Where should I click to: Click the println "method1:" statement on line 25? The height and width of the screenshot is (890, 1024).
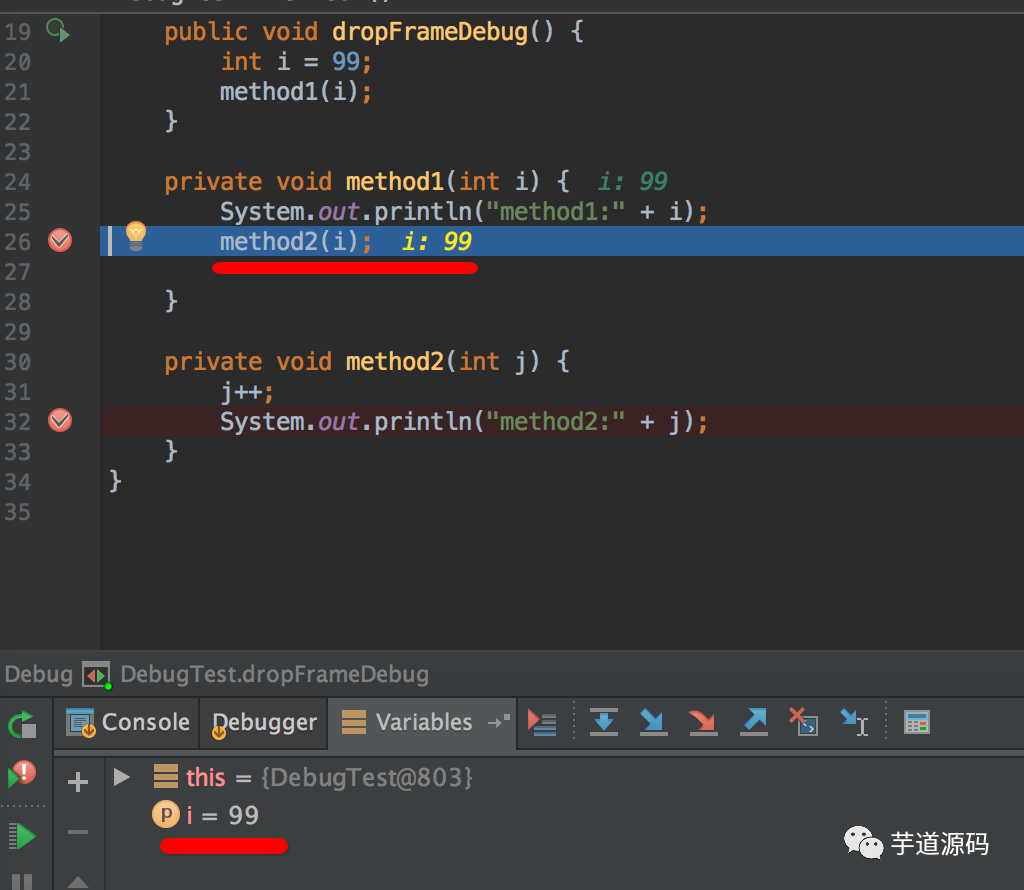(x=464, y=212)
